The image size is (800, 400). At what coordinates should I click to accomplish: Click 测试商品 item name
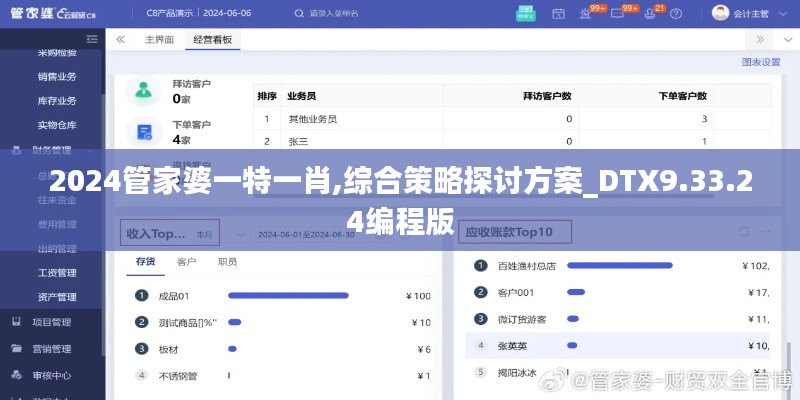[x=188, y=322]
